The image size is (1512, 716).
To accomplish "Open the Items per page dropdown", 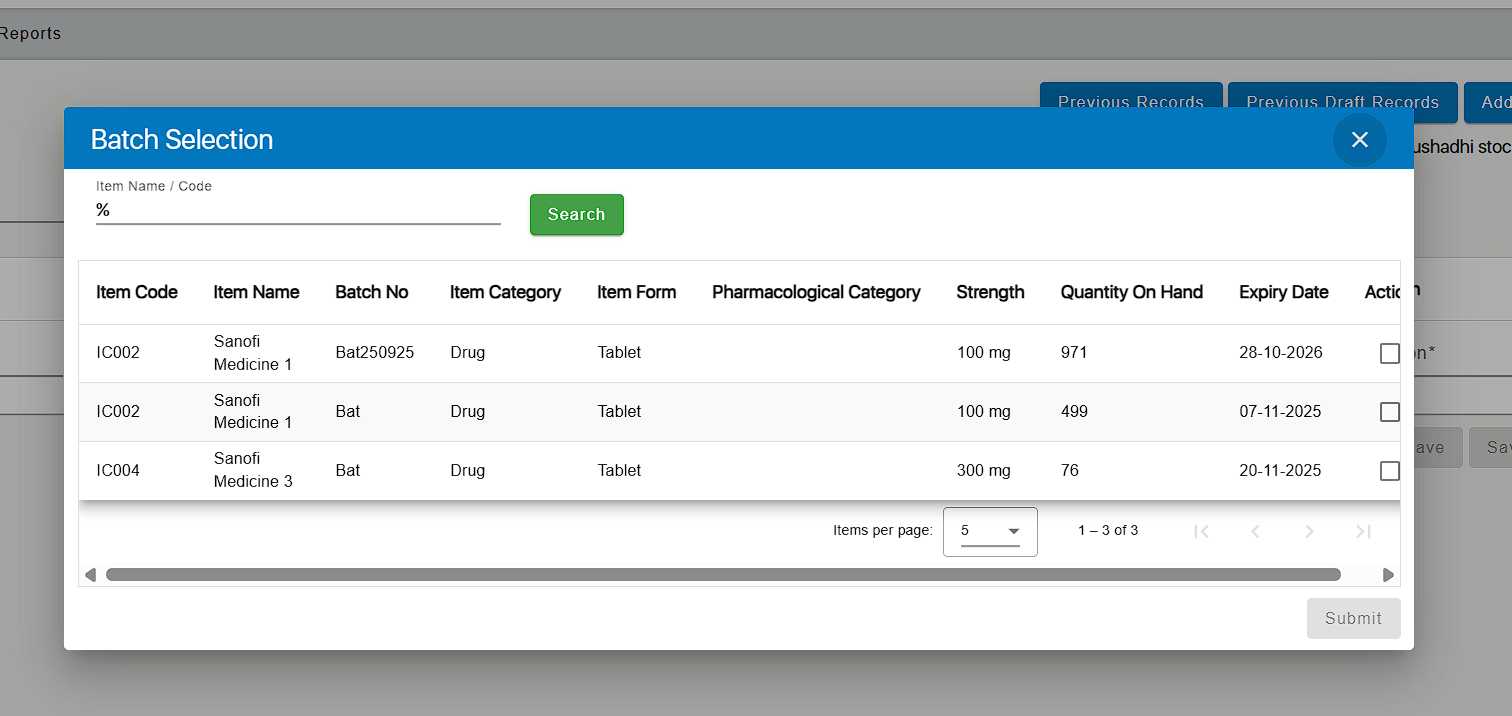I will [990, 531].
